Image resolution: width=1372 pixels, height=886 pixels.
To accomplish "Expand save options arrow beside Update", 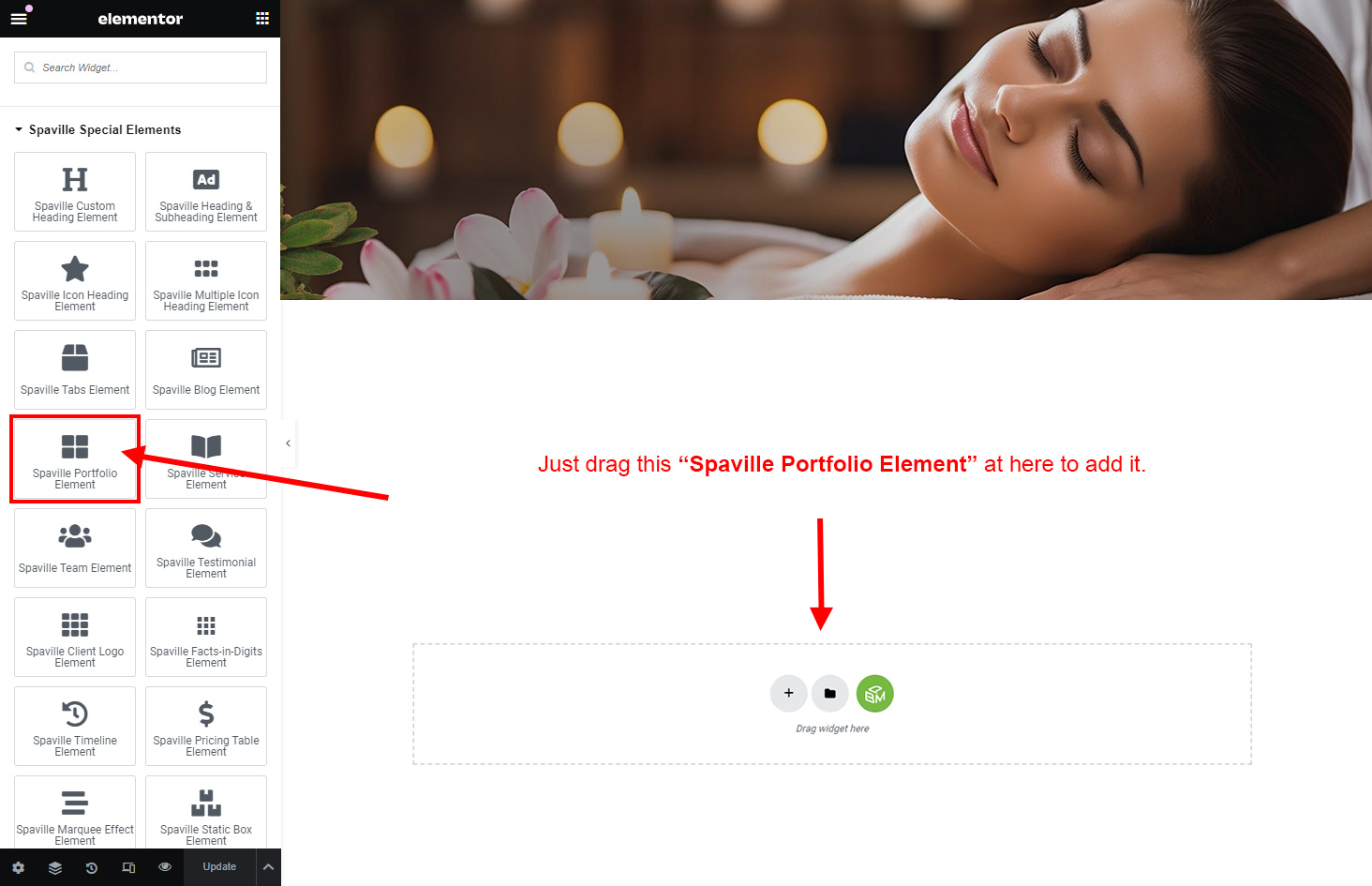I will (268, 867).
